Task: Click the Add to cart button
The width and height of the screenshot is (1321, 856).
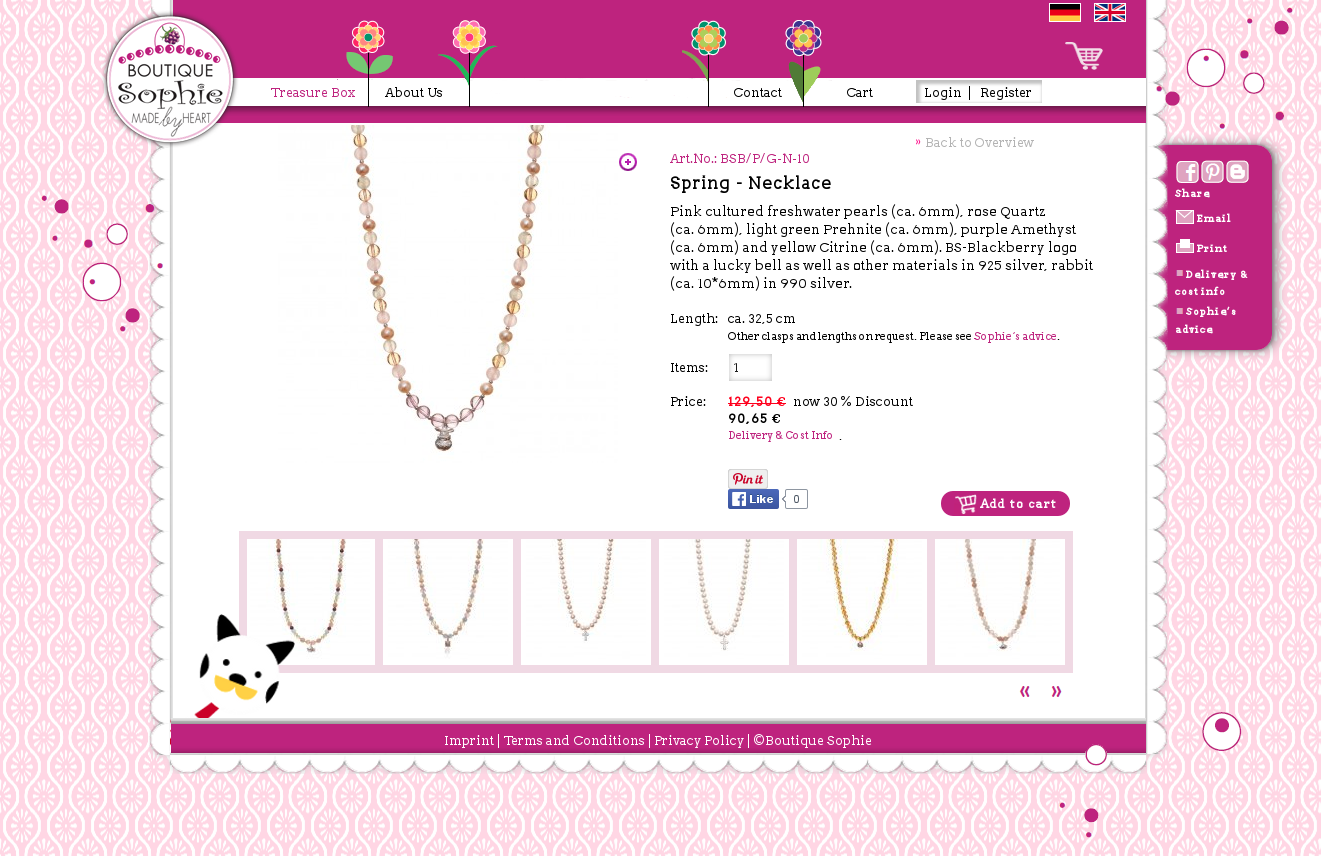Action: coord(1005,504)
